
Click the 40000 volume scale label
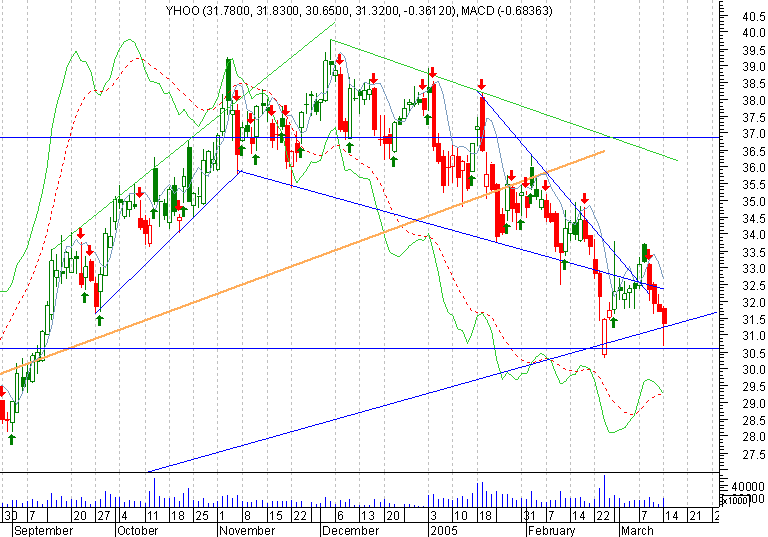pyautogui.click(x=748, y=487)
